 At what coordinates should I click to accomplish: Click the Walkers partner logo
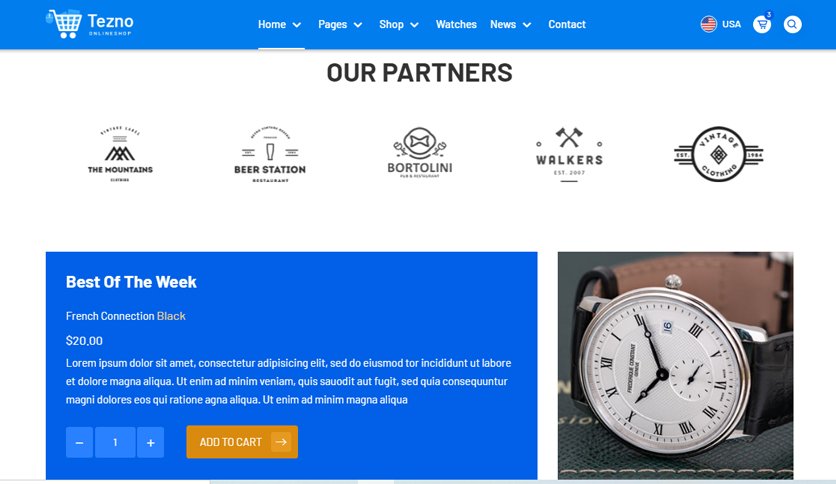tap(569, 155)
